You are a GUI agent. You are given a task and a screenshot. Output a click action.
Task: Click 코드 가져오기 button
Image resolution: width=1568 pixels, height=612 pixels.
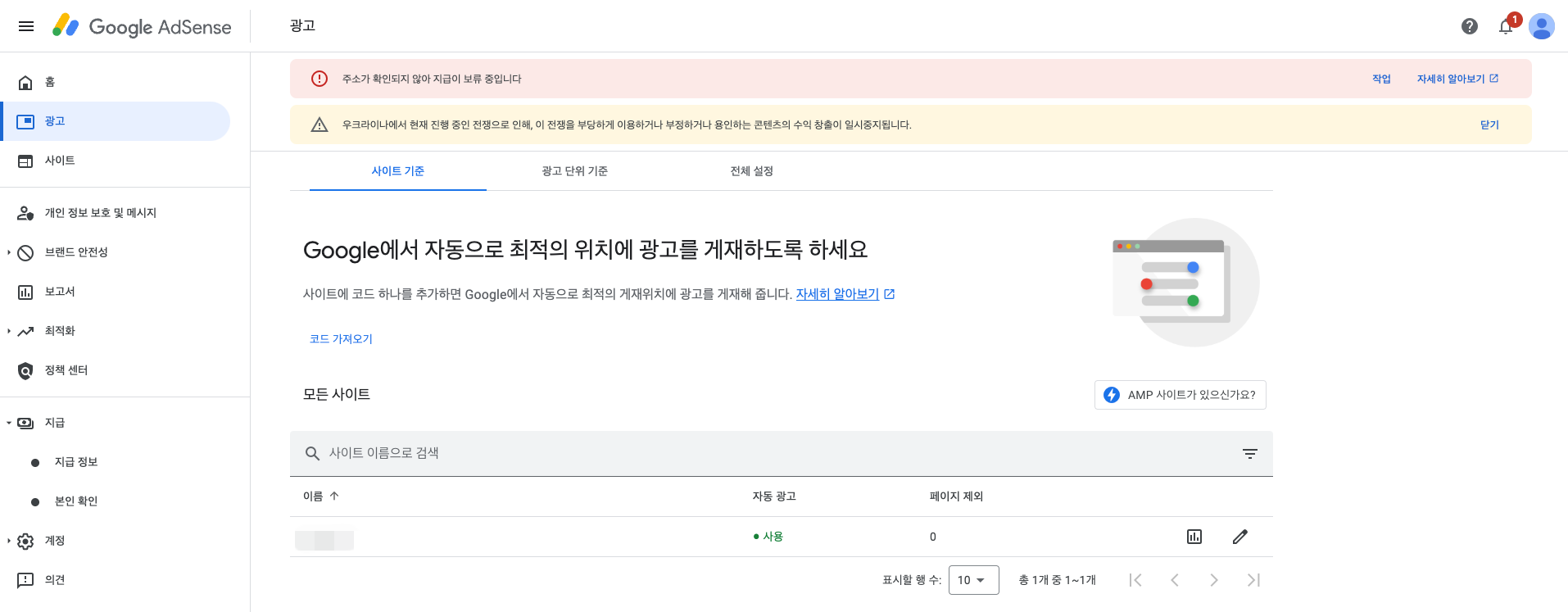341,339
